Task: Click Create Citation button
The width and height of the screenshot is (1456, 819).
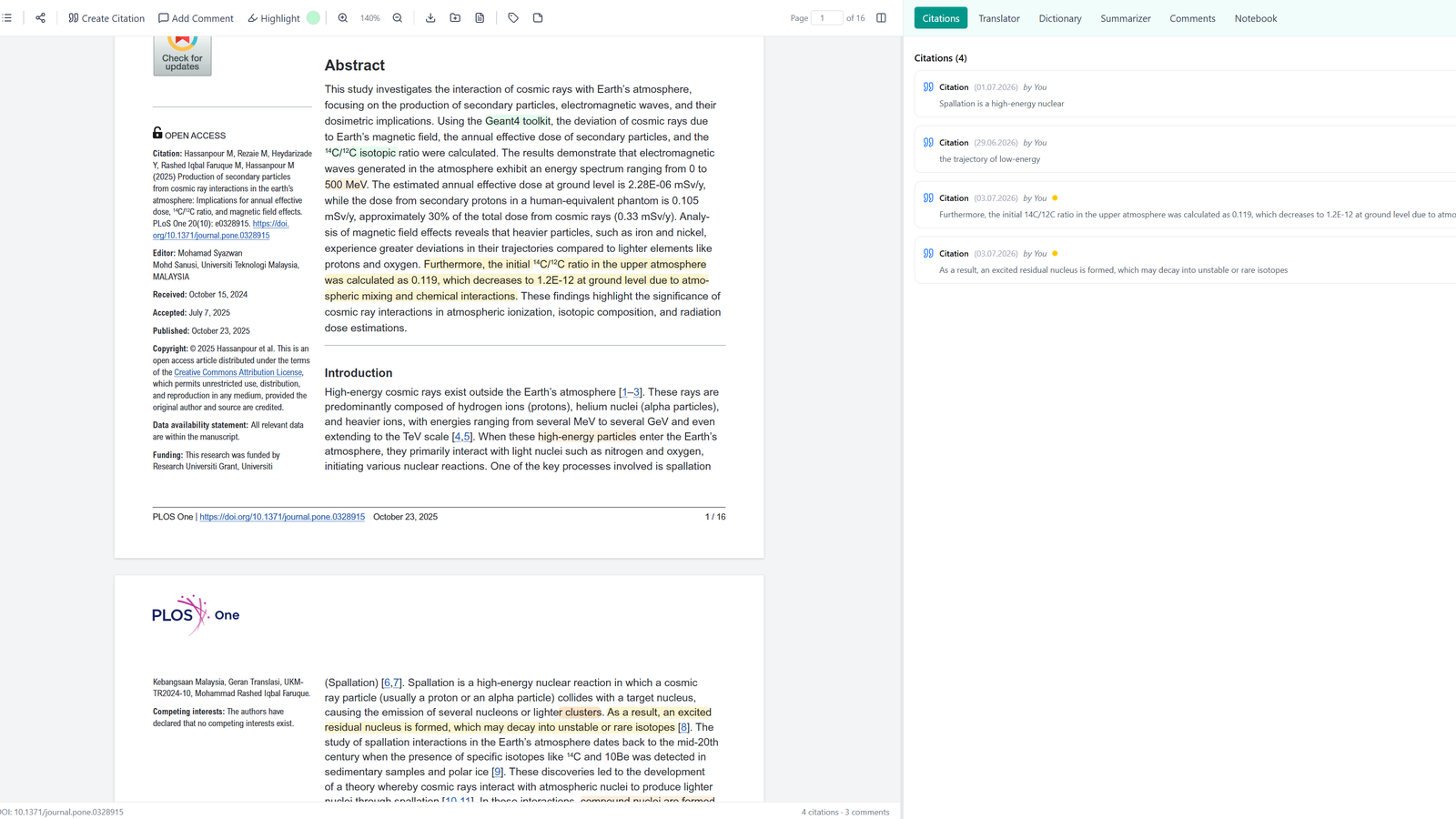Action: [x=106, y=18]
